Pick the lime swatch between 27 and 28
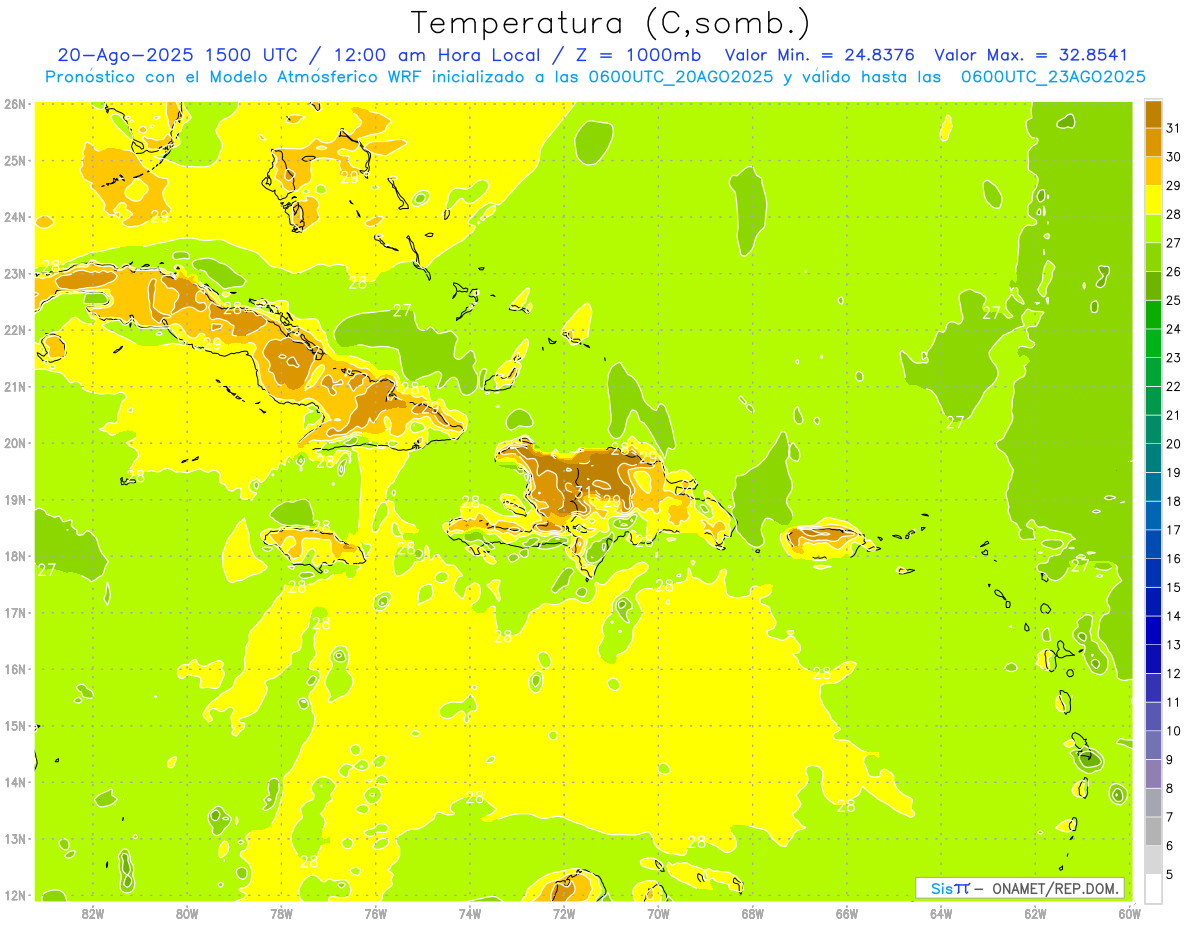This screenshot has width=1200, height=927. [1153, 228]
